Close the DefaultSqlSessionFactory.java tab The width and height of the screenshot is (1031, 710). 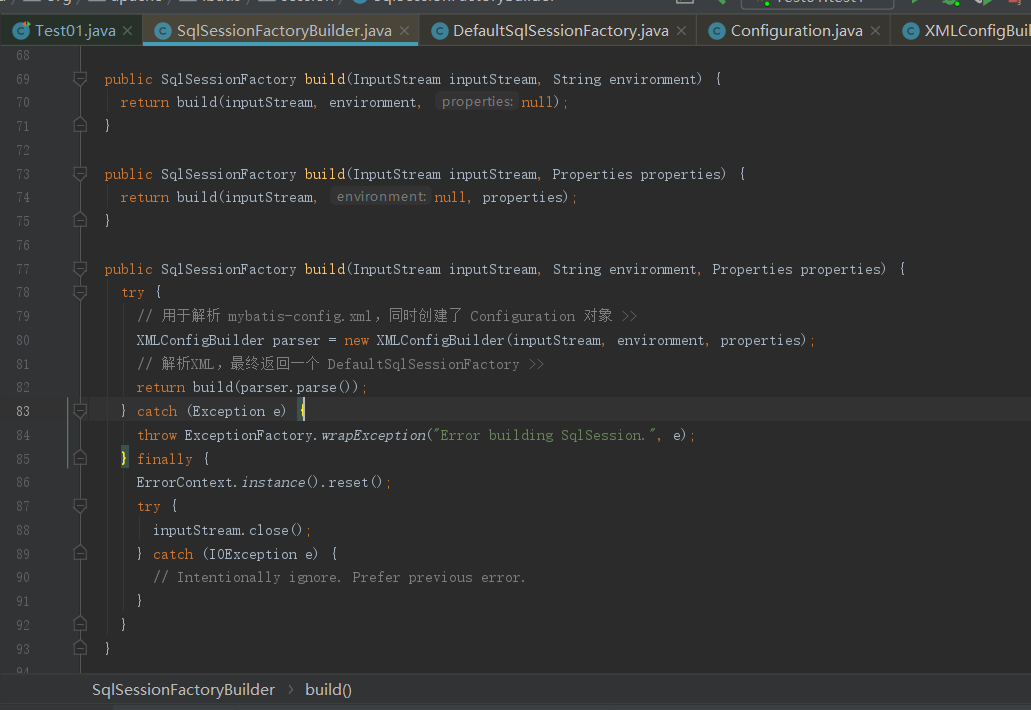[x=681, y=31]
